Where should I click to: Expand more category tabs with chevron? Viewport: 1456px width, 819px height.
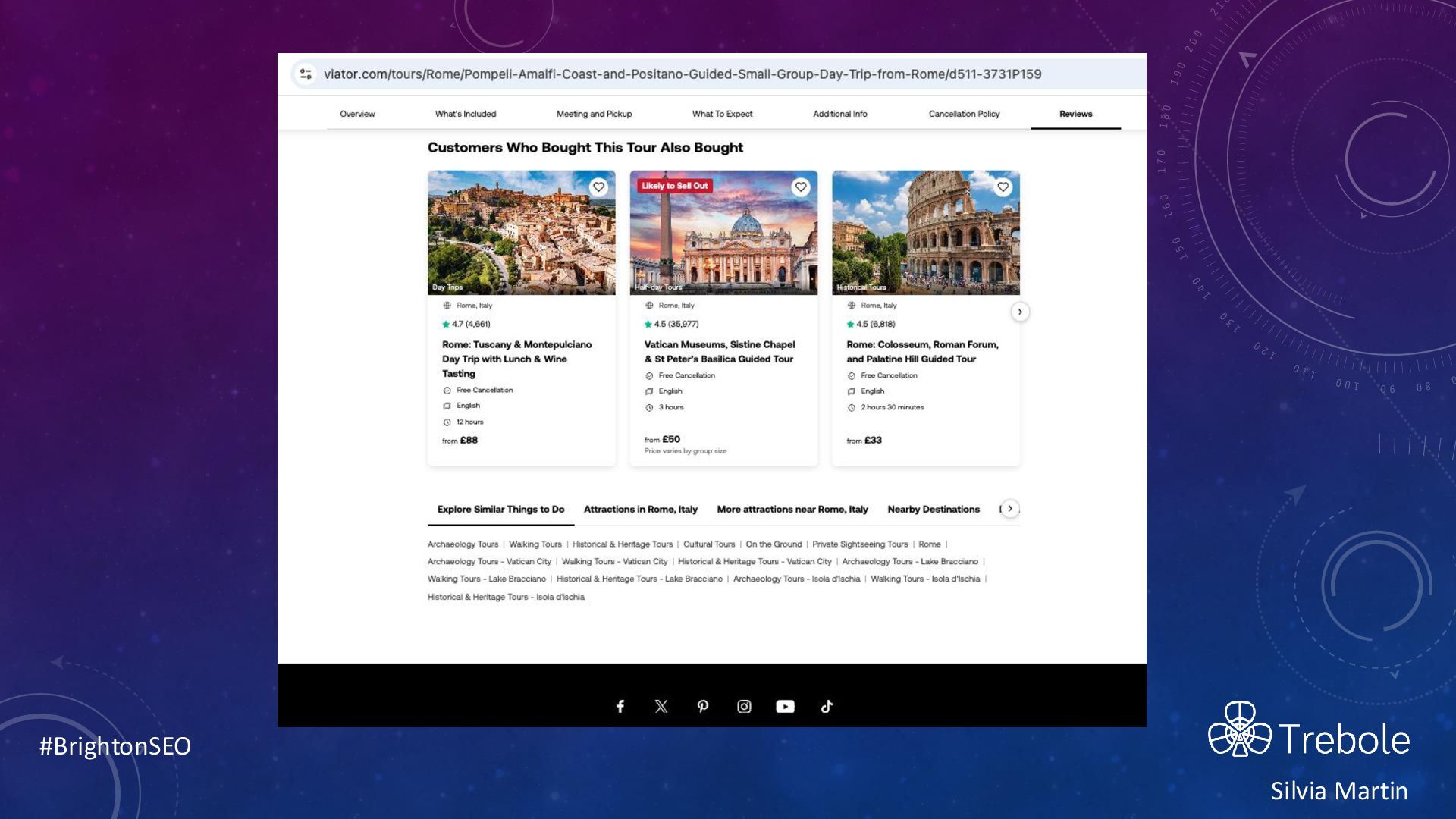click(x=1009, y=509)
